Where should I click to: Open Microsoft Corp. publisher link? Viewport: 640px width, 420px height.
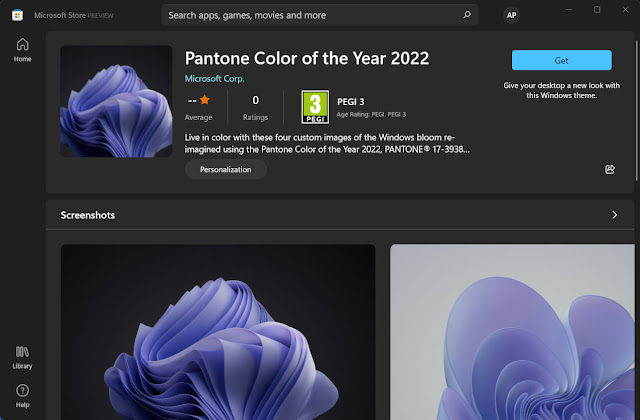214,78
